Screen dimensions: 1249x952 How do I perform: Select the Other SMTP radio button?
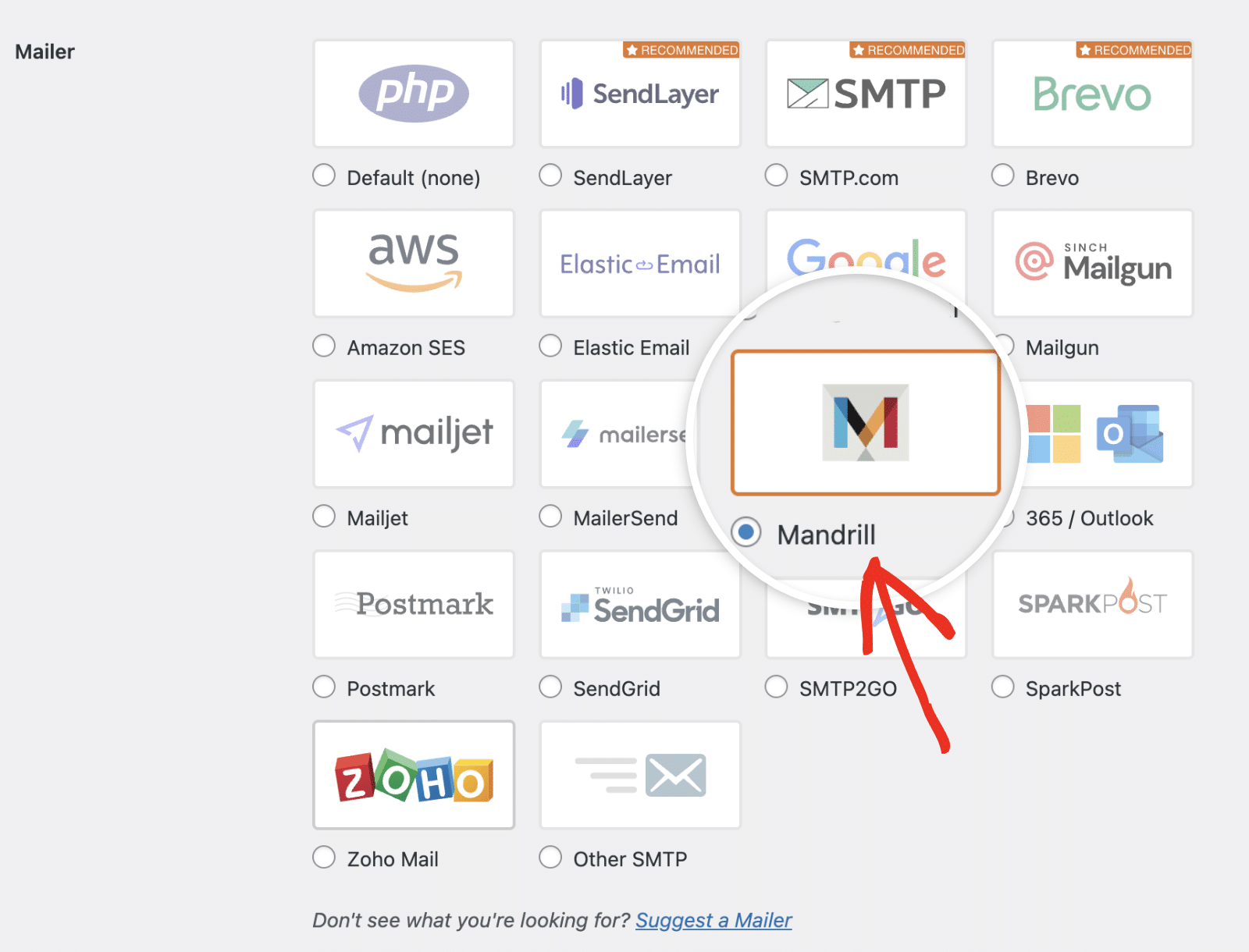(x=550, y=857)
